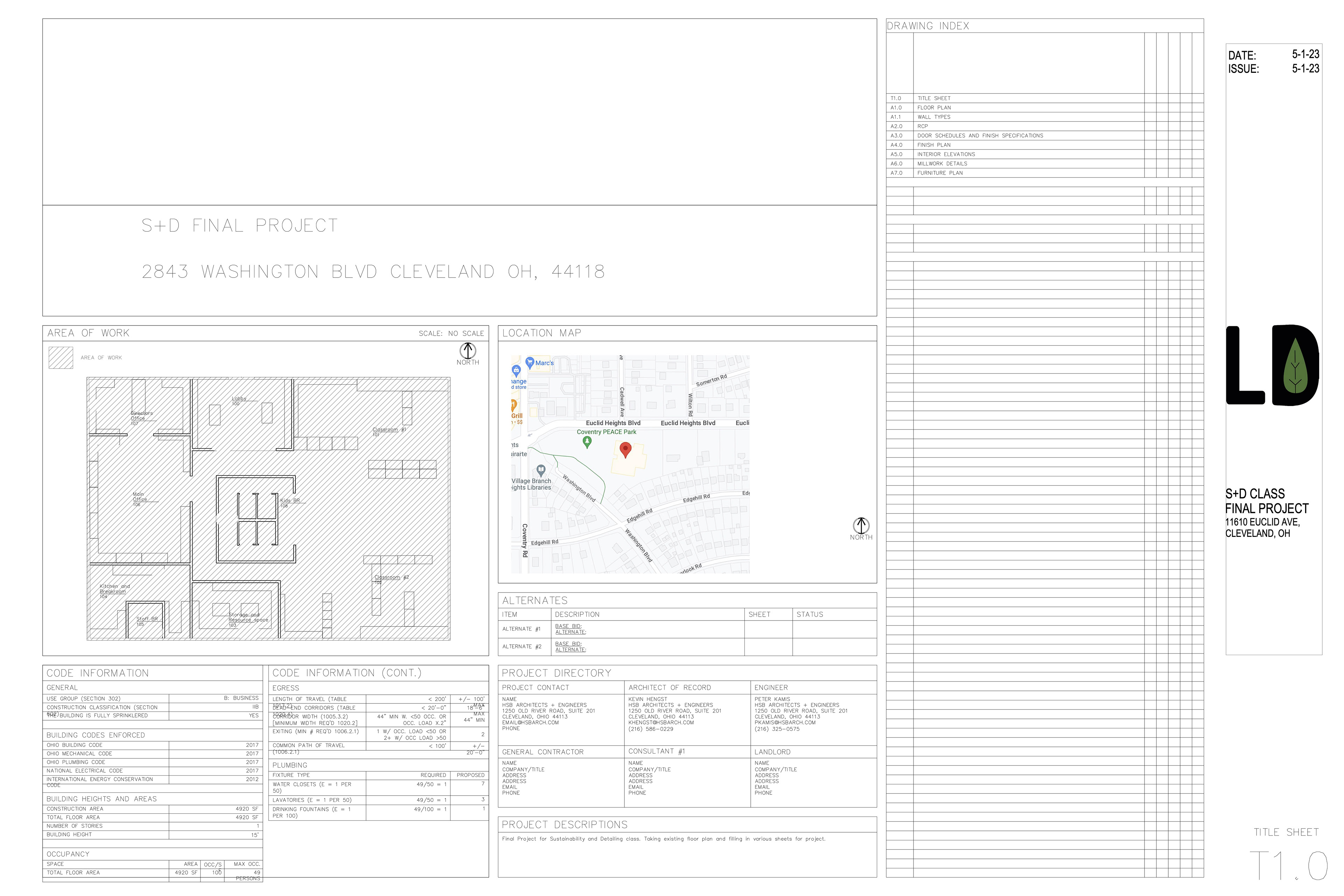Image resolution: width=1344 pixels, height=896 pixels.
Task: Click the Area of Work hatch legend swatch
Action: pos(61,358)
